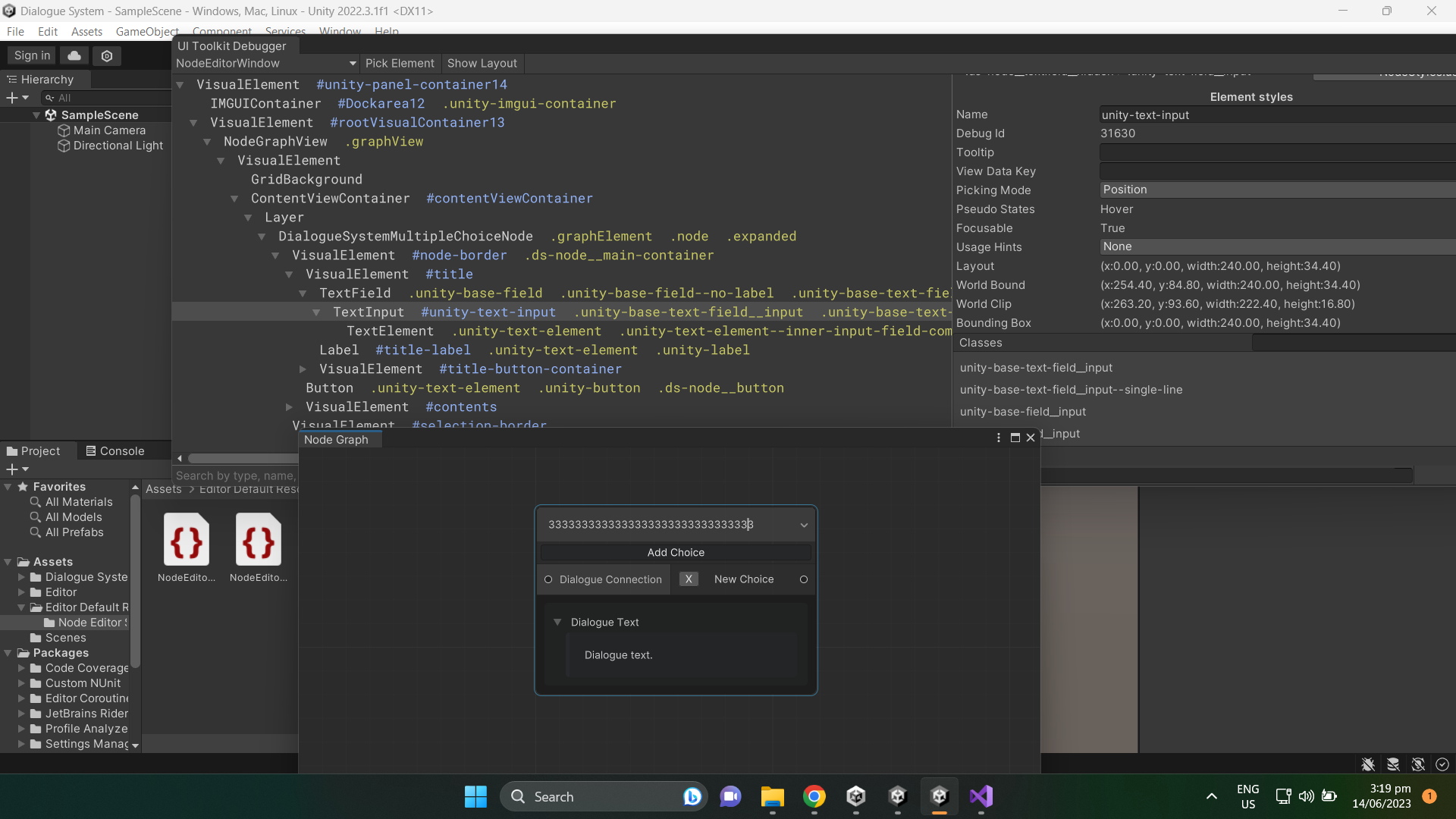
Task: Click the first NodeEditor stylesheet asset thumbnail
Action: click(x=186, y=539)
